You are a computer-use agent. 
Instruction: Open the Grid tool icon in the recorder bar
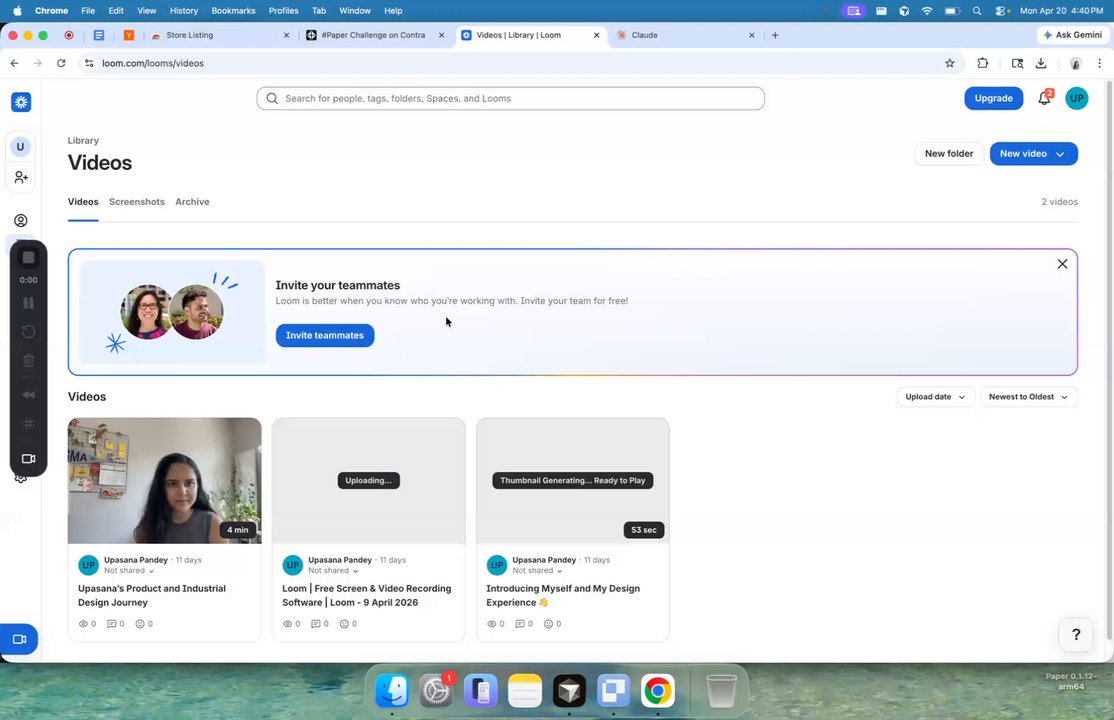point(28,424)
